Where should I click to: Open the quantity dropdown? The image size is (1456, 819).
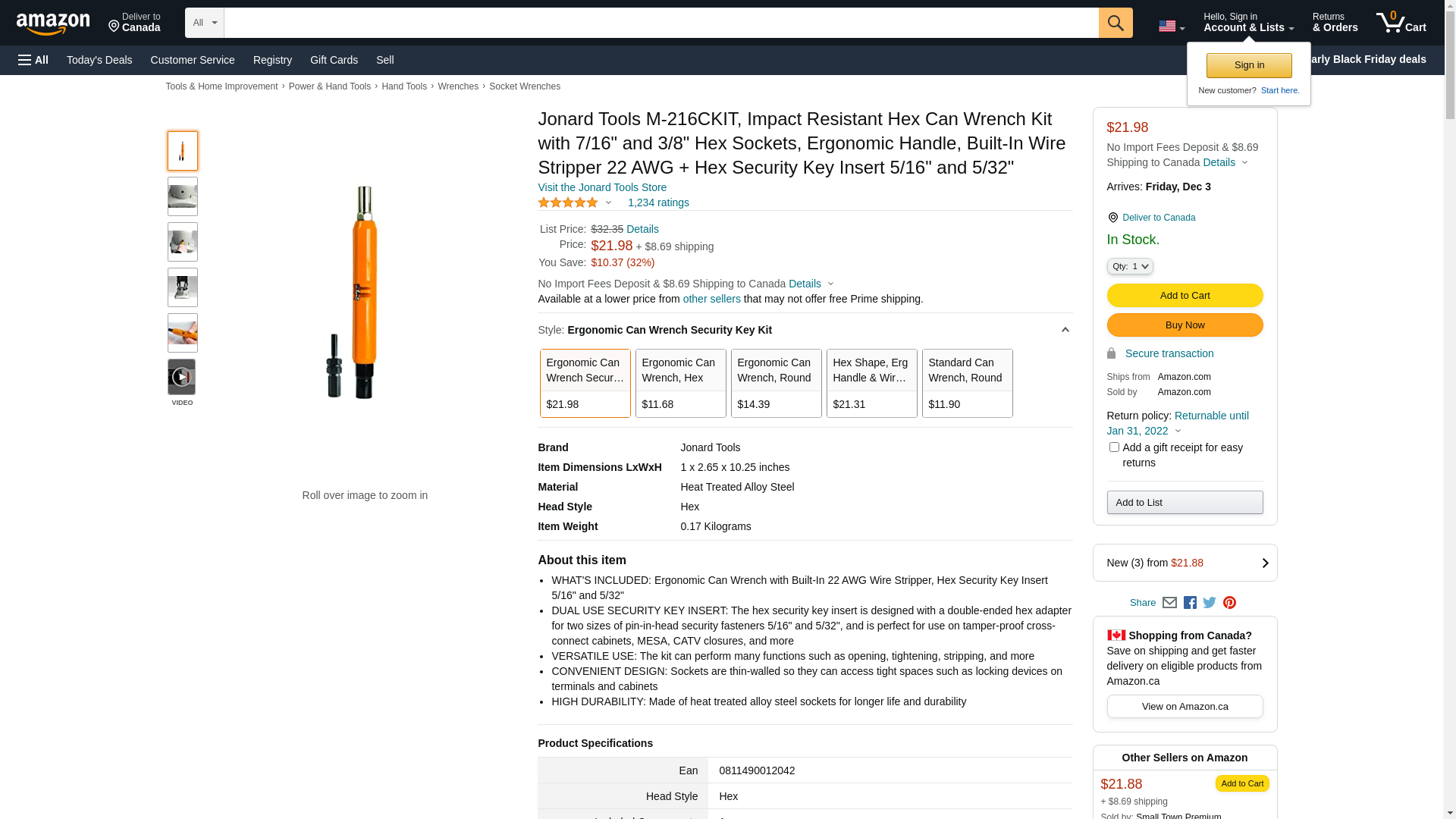(1130, 266)
